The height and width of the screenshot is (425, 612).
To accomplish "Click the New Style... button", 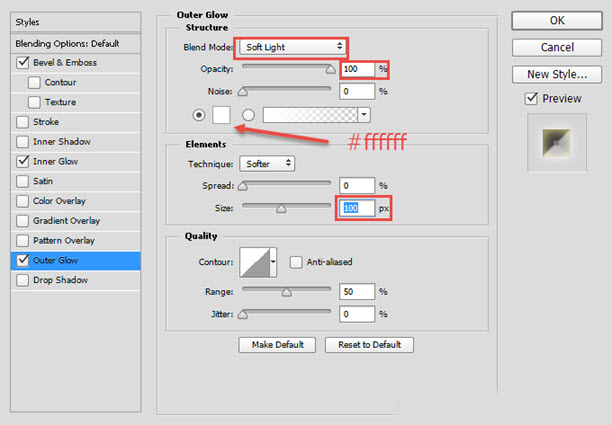I will coord(557,74).
